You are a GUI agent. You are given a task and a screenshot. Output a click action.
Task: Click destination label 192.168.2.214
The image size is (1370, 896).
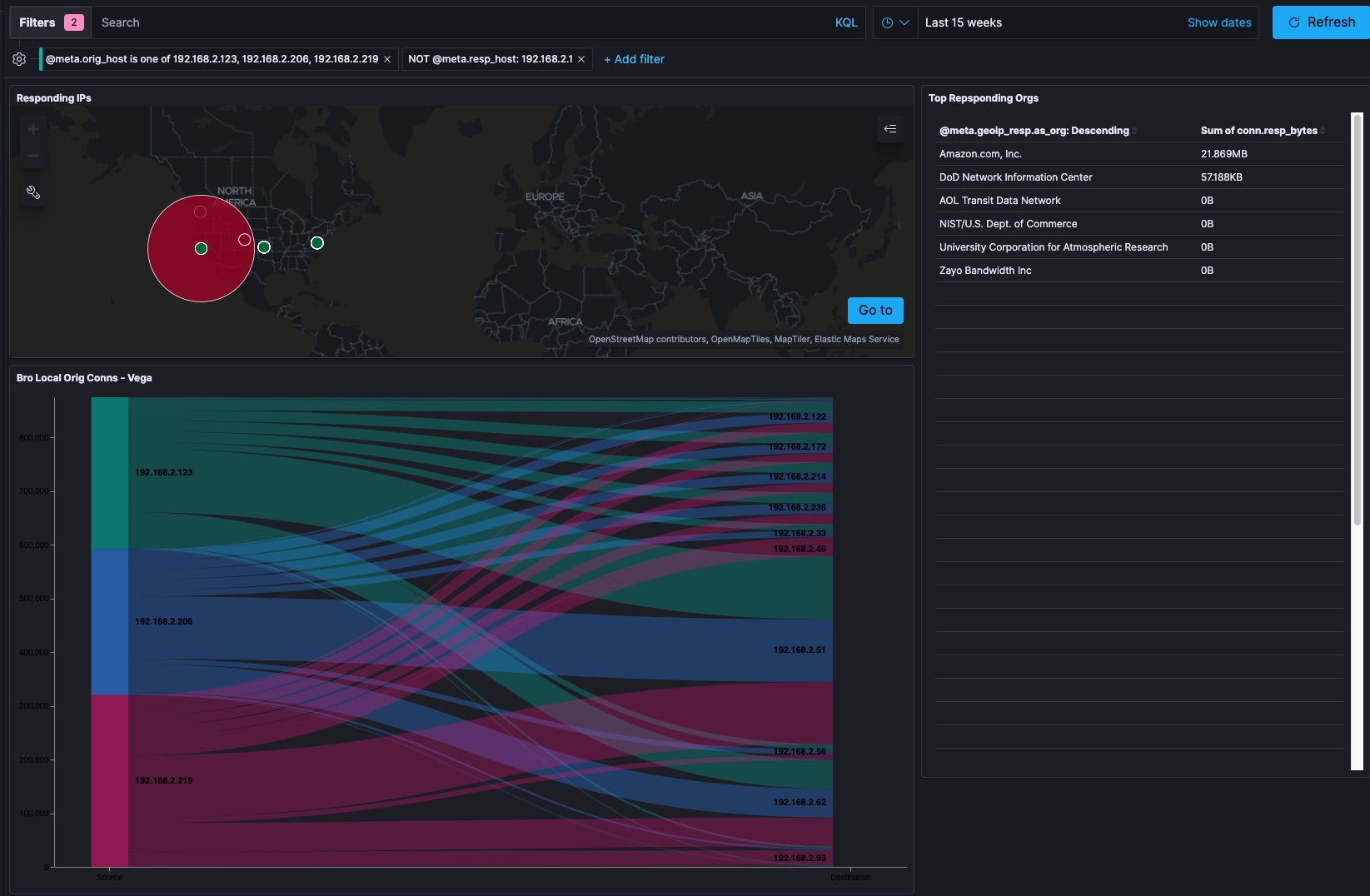(x=797, y=476)
